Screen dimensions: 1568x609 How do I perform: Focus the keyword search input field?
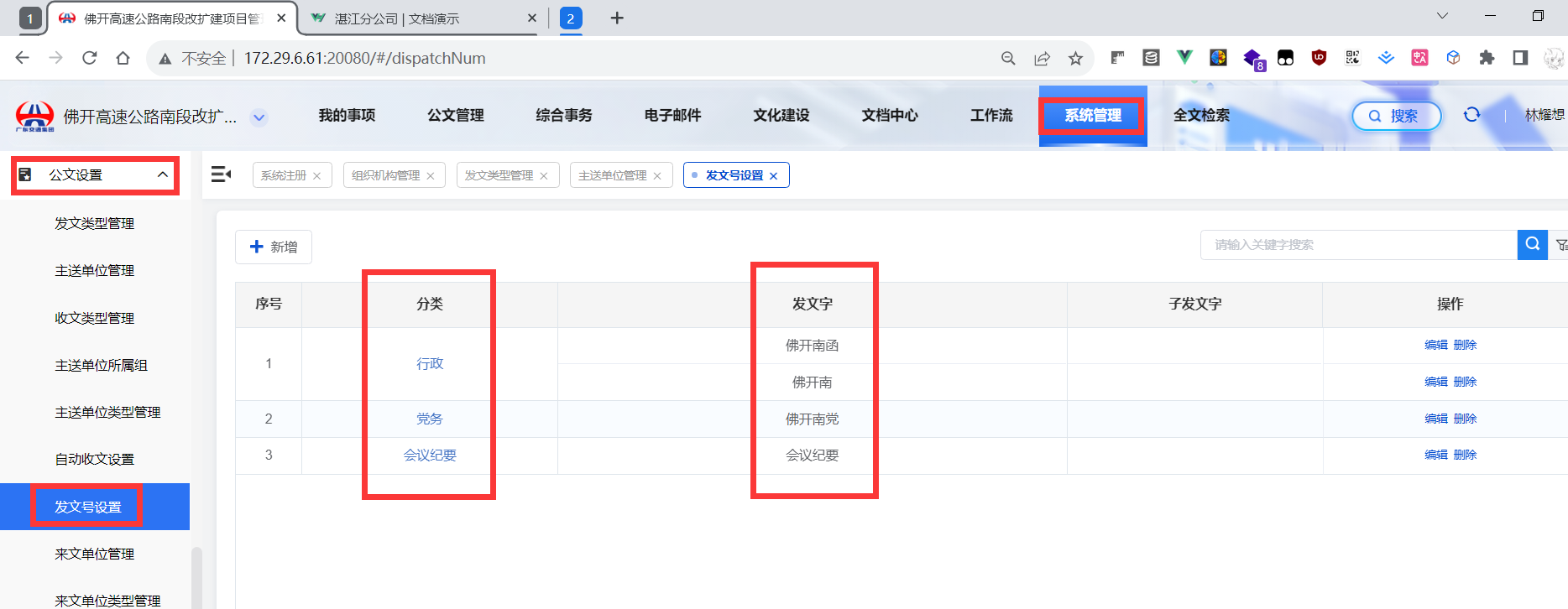1359,244
